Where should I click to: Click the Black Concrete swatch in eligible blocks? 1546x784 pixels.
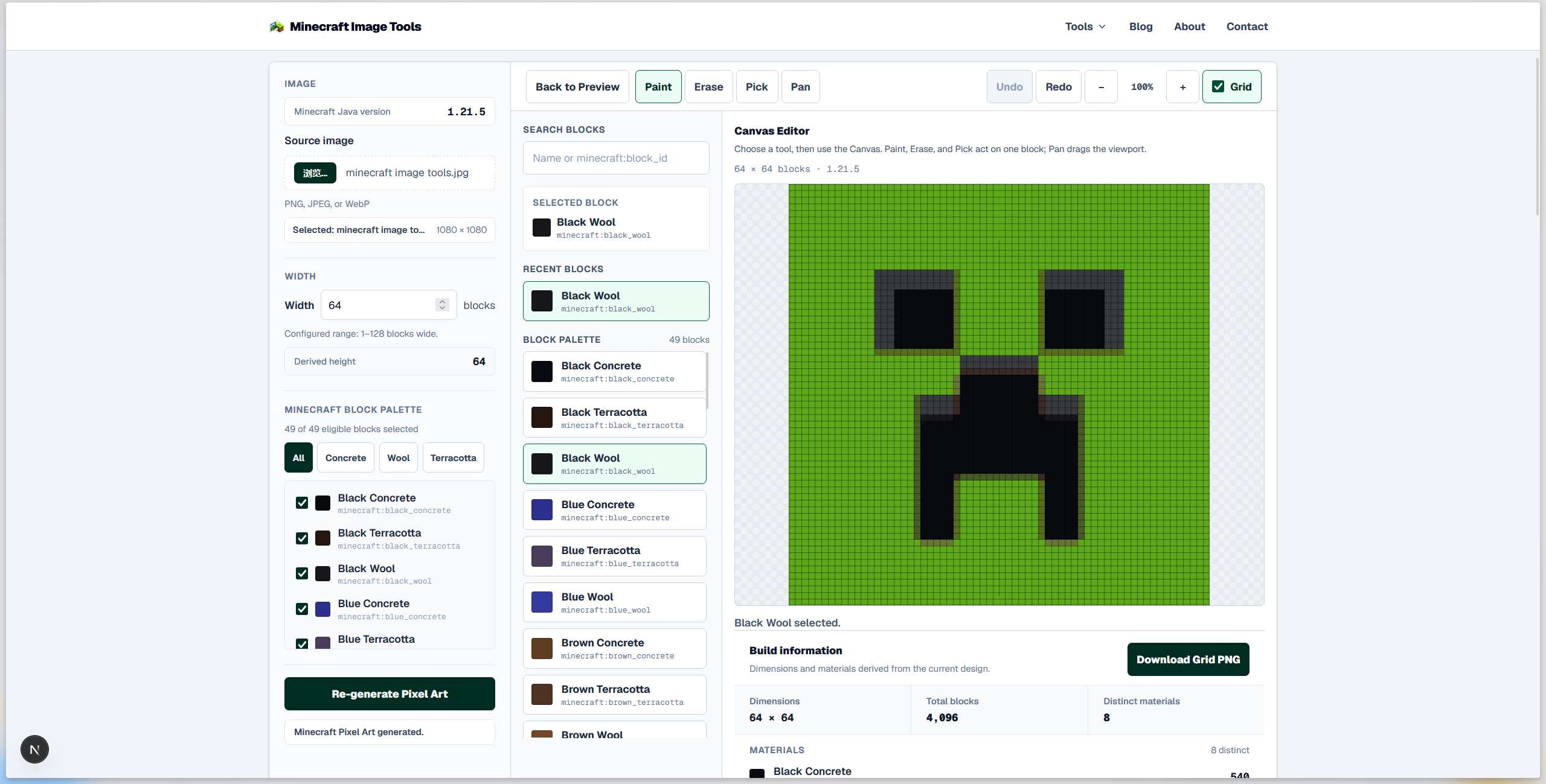pos(322,503)
